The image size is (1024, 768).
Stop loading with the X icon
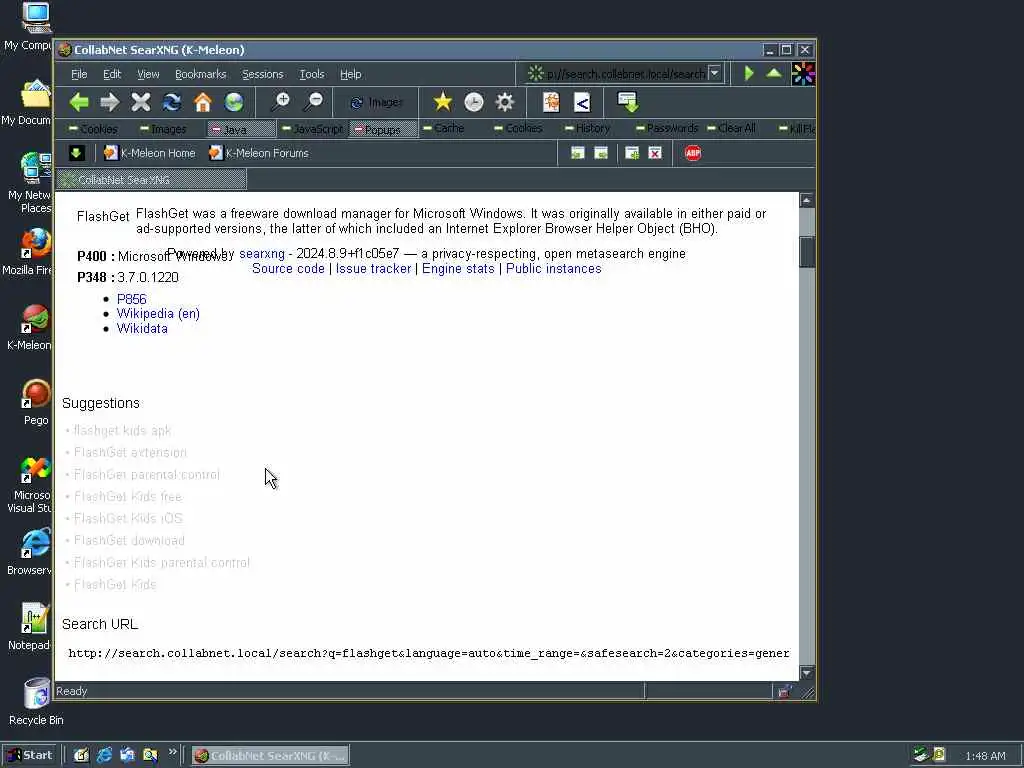140,102
